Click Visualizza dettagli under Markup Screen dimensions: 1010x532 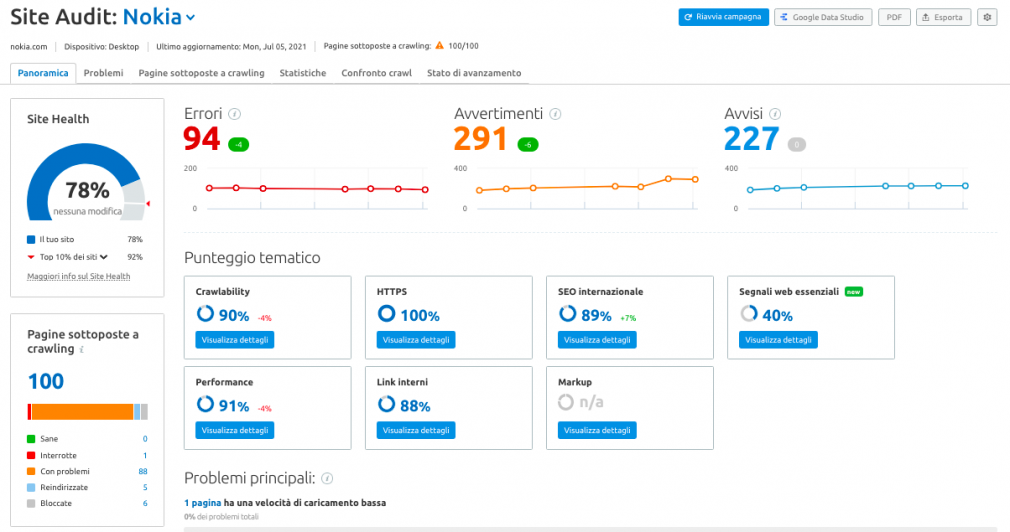(x=596, y=430)
